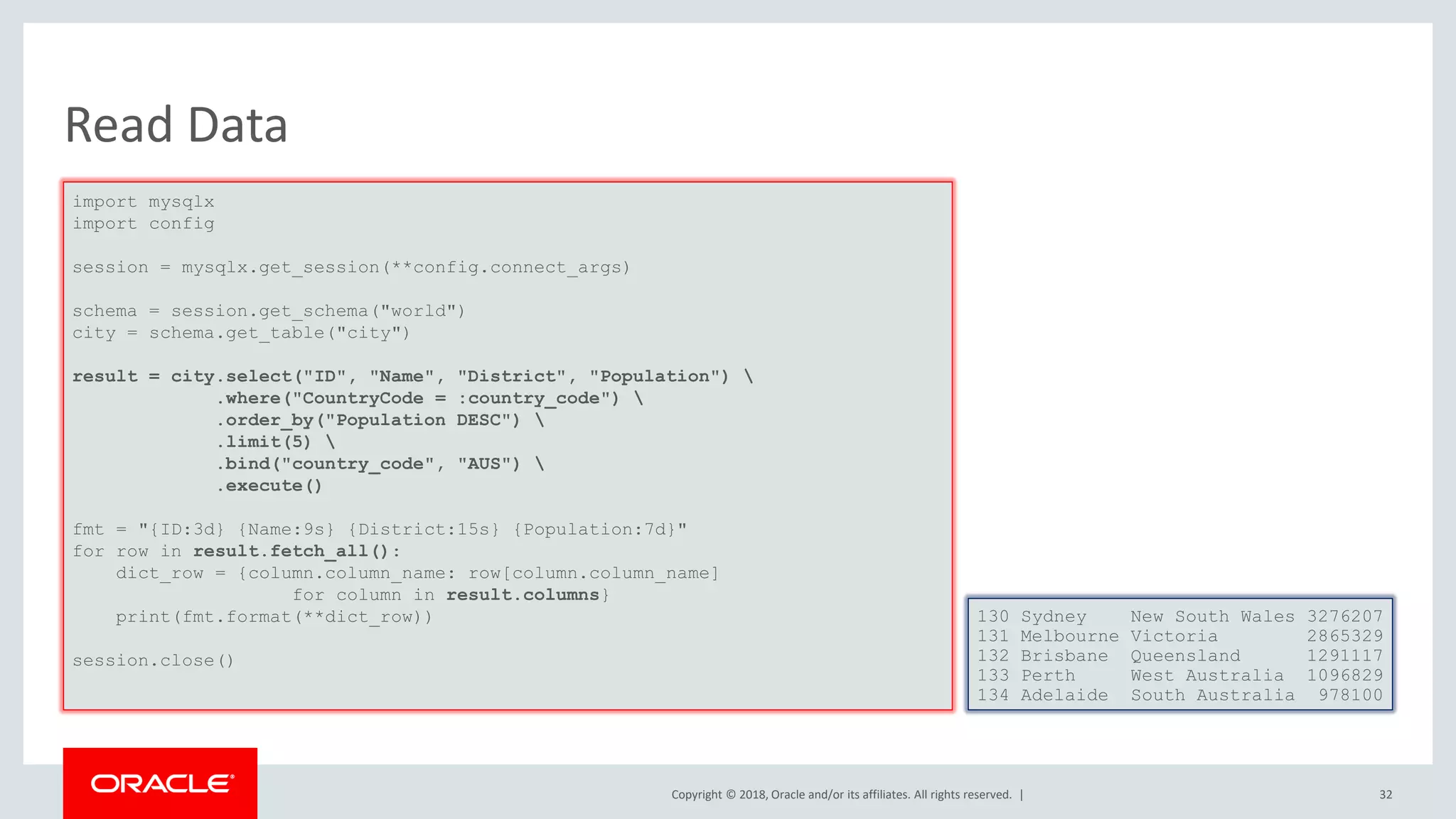Image resolution: width=1456 pixels, height=819 pixels.
Task: Click the Oracle logo
Action: pos(161,783)
